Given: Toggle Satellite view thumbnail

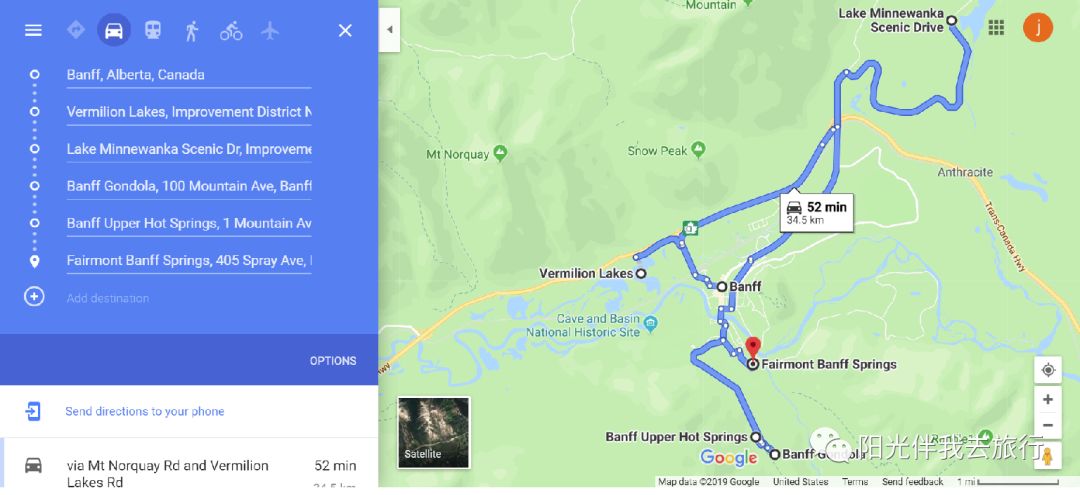Looking at the screenshot, I should 433,432.
